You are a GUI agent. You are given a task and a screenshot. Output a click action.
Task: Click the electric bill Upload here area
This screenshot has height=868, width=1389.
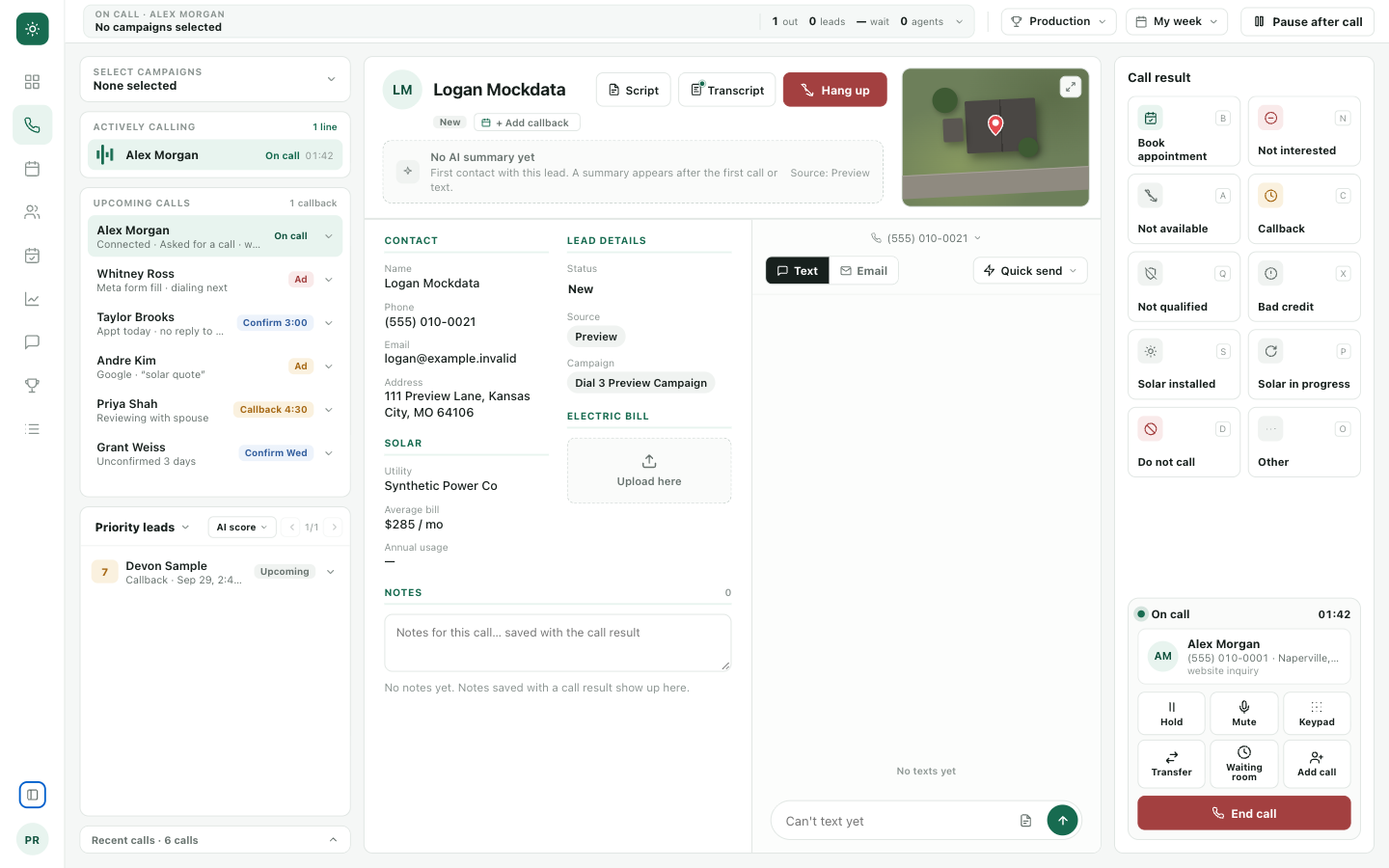point(649,471)
